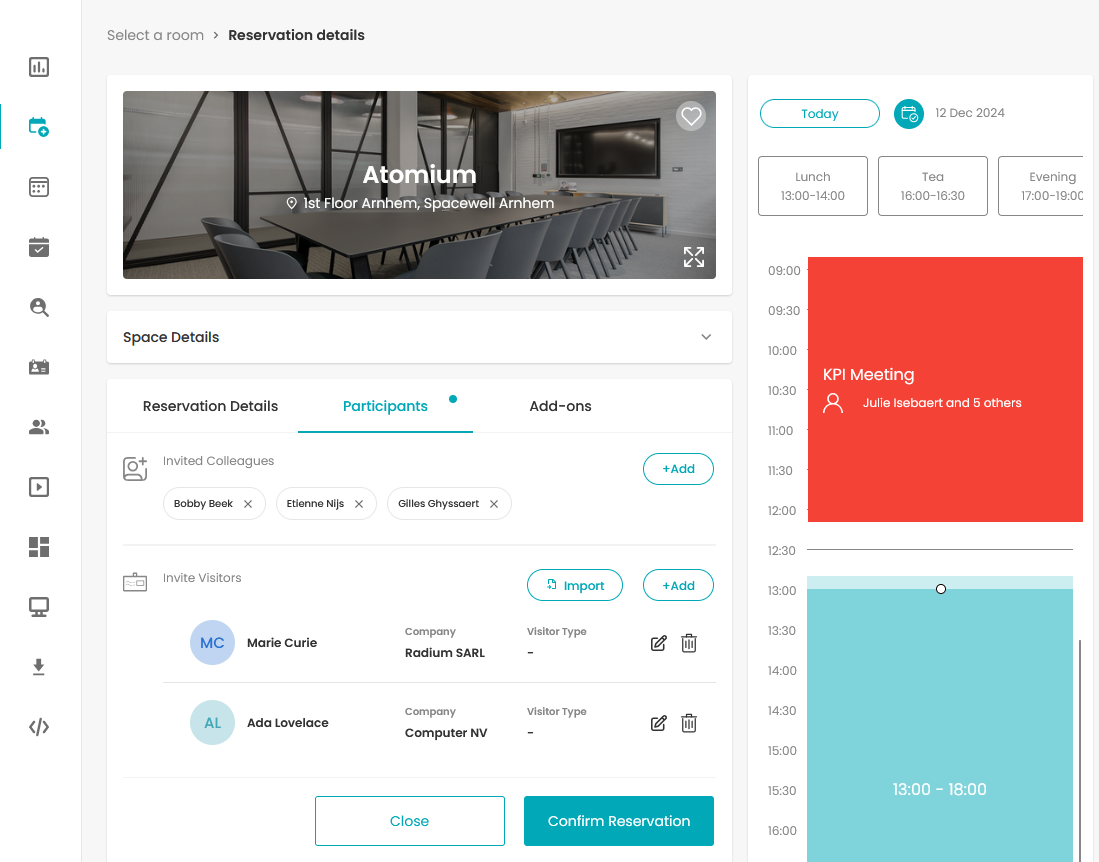This screenshot has width=1099, height=862.
Task: Remove Bobby Beek from invited colleagues
Action: (247, 504)
